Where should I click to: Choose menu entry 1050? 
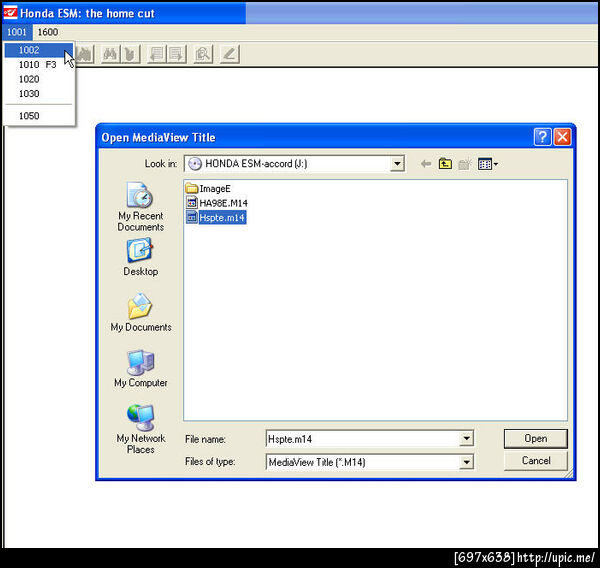(x=38, y=116)
